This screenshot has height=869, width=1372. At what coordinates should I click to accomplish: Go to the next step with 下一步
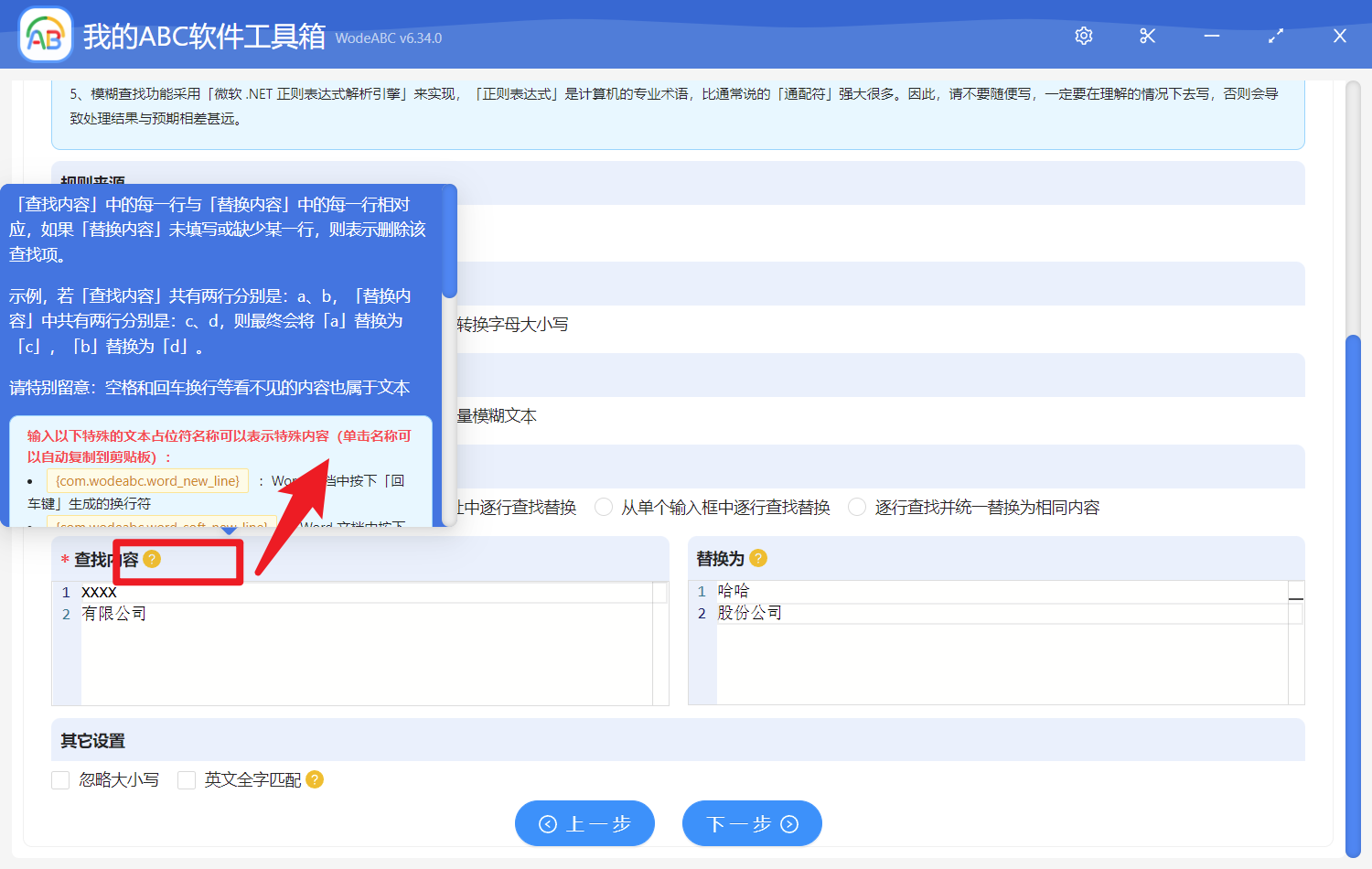pos(752,824)
